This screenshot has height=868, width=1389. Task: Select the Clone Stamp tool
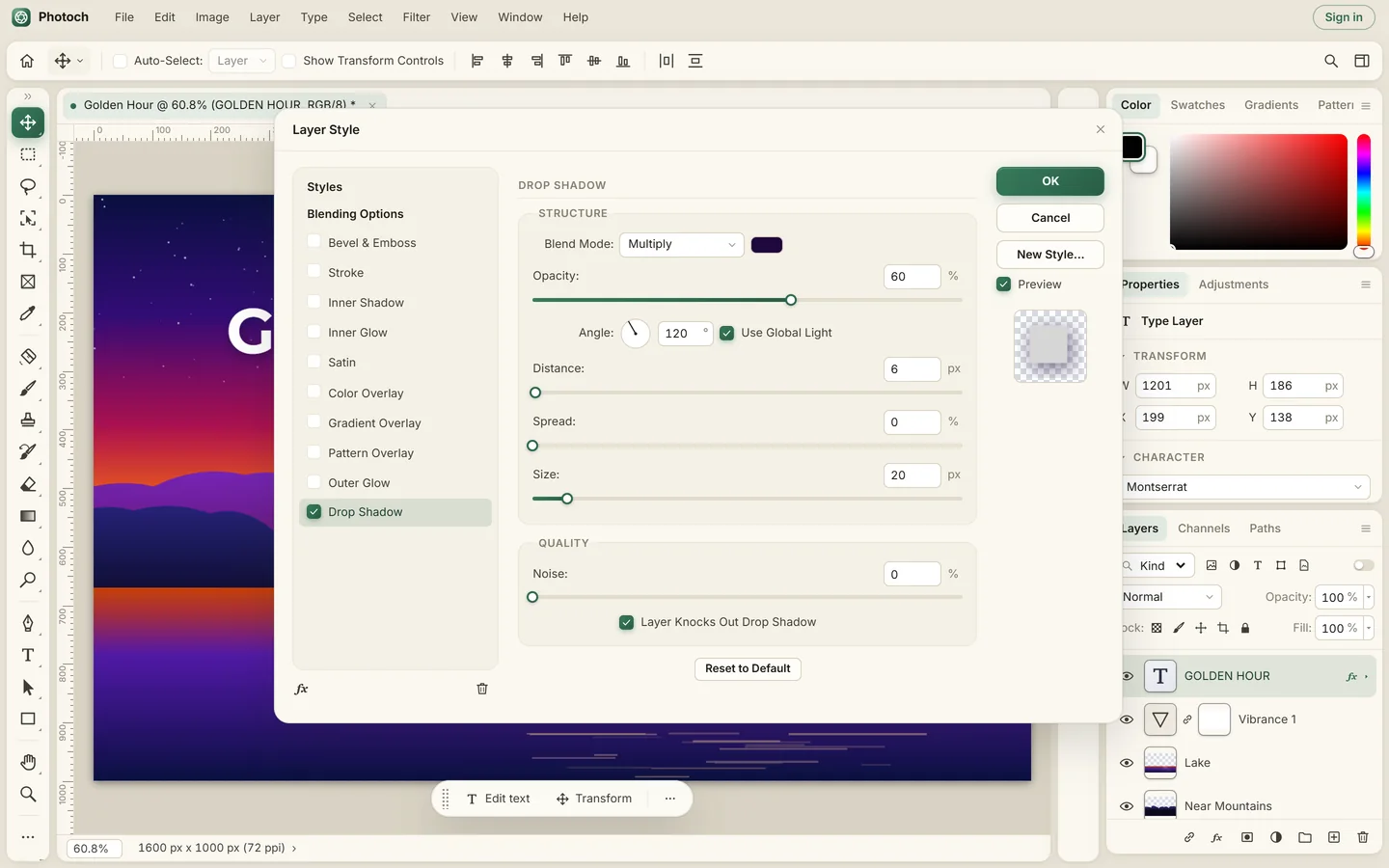pos(28,420)
